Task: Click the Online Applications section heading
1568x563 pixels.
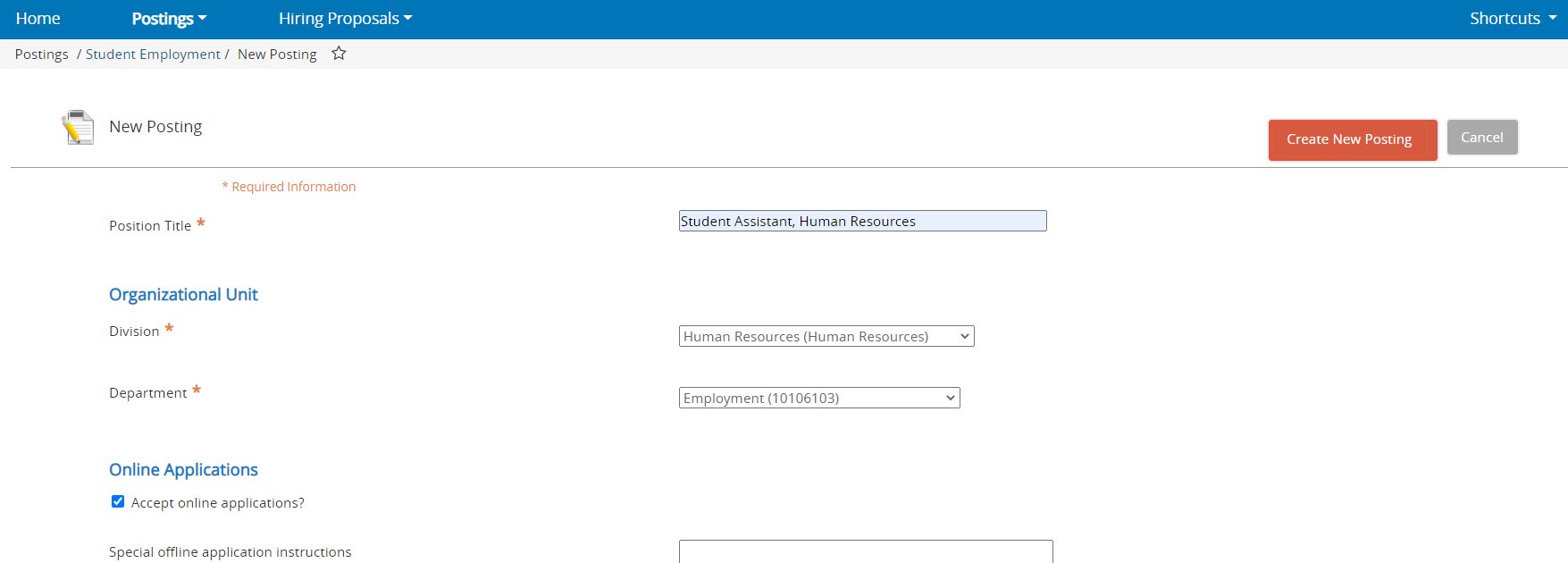Action: point(183,470)
